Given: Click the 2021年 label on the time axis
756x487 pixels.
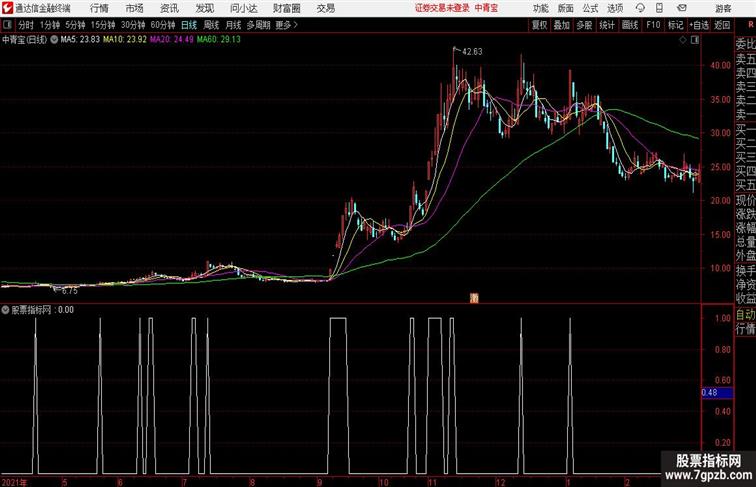Looking at the screenshot, I should pos(14,482).
